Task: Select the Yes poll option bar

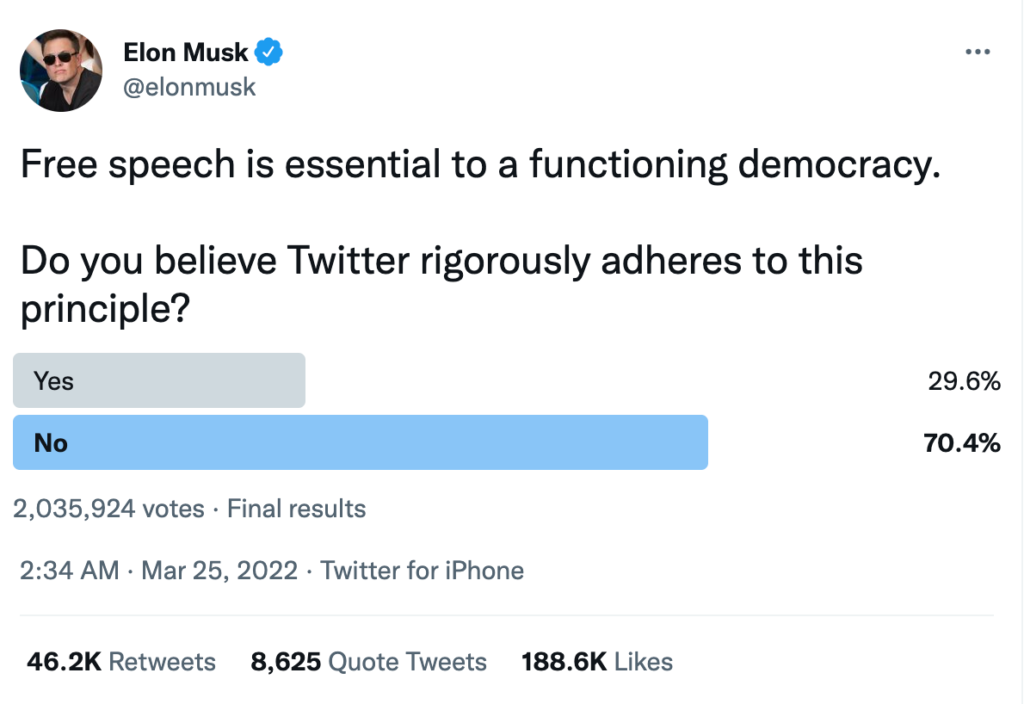Action: point(159,381)
